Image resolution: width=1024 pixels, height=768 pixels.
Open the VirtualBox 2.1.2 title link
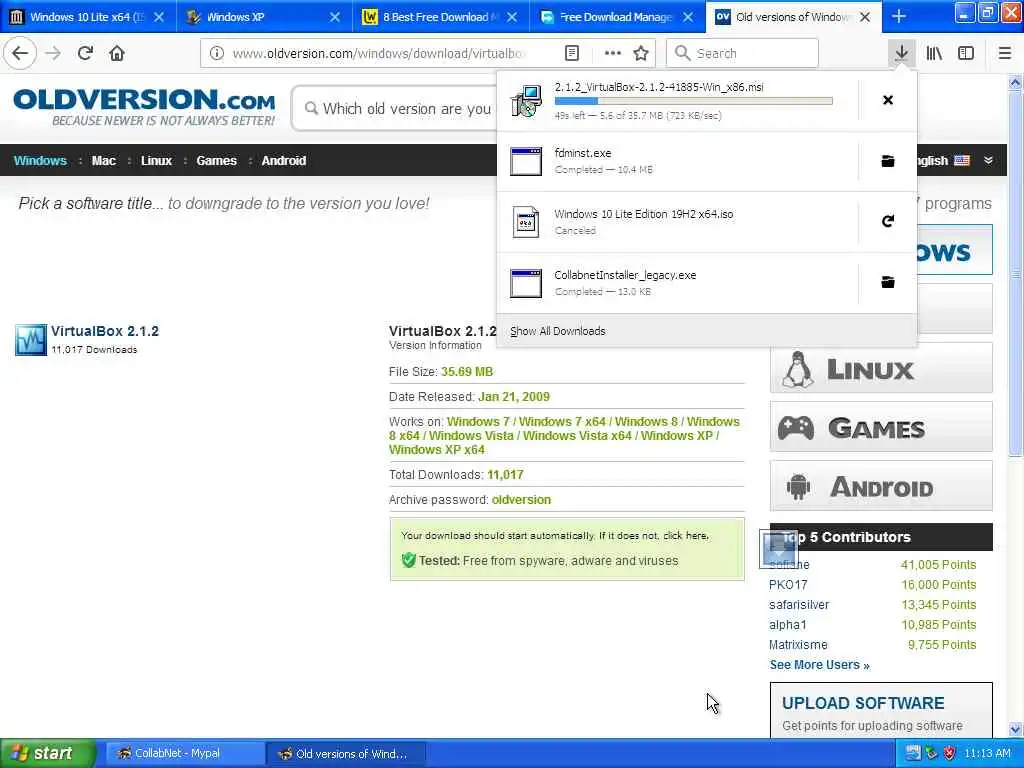coord(104,331)
